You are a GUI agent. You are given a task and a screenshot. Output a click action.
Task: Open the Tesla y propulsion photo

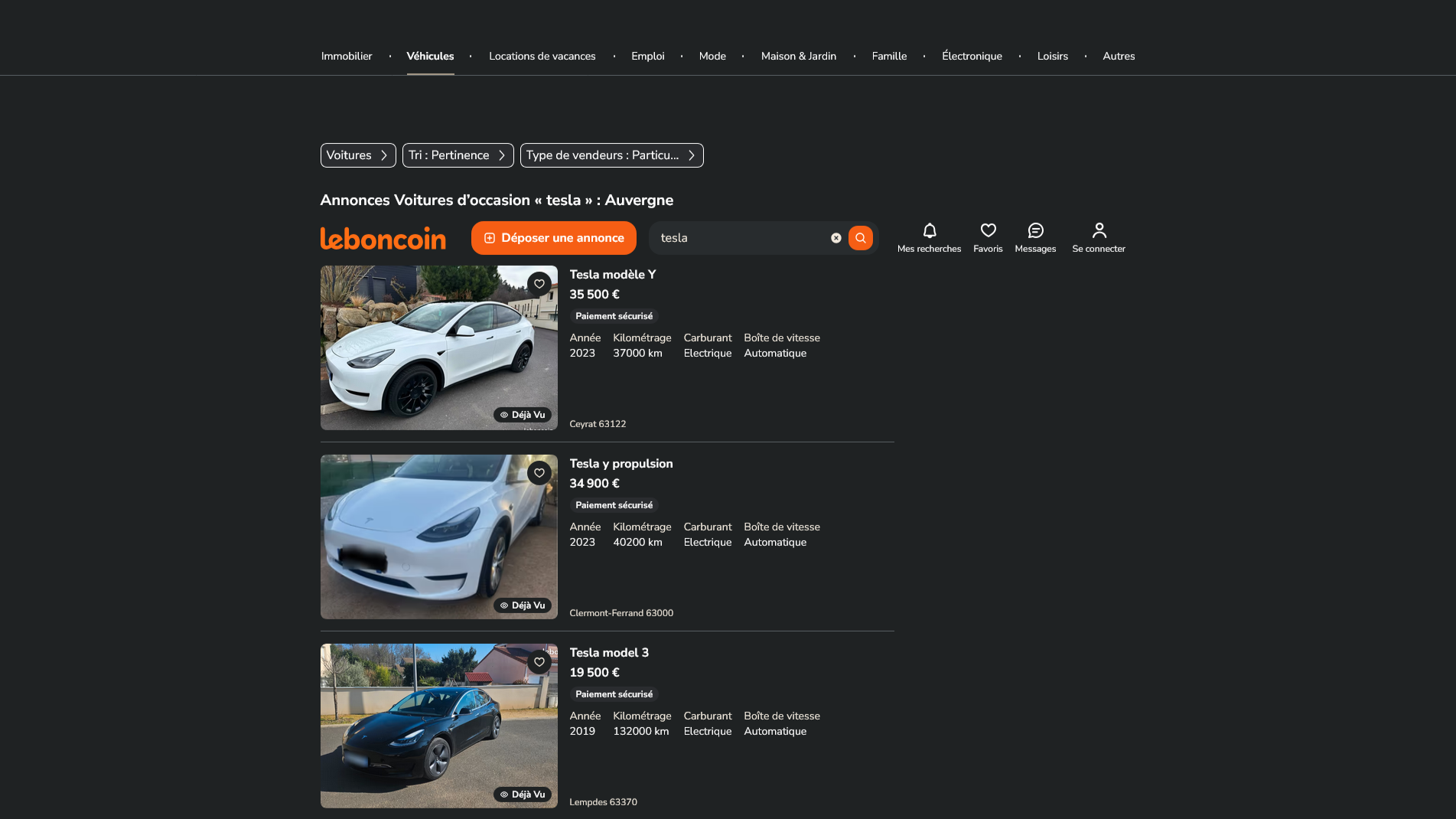point(439,537)
